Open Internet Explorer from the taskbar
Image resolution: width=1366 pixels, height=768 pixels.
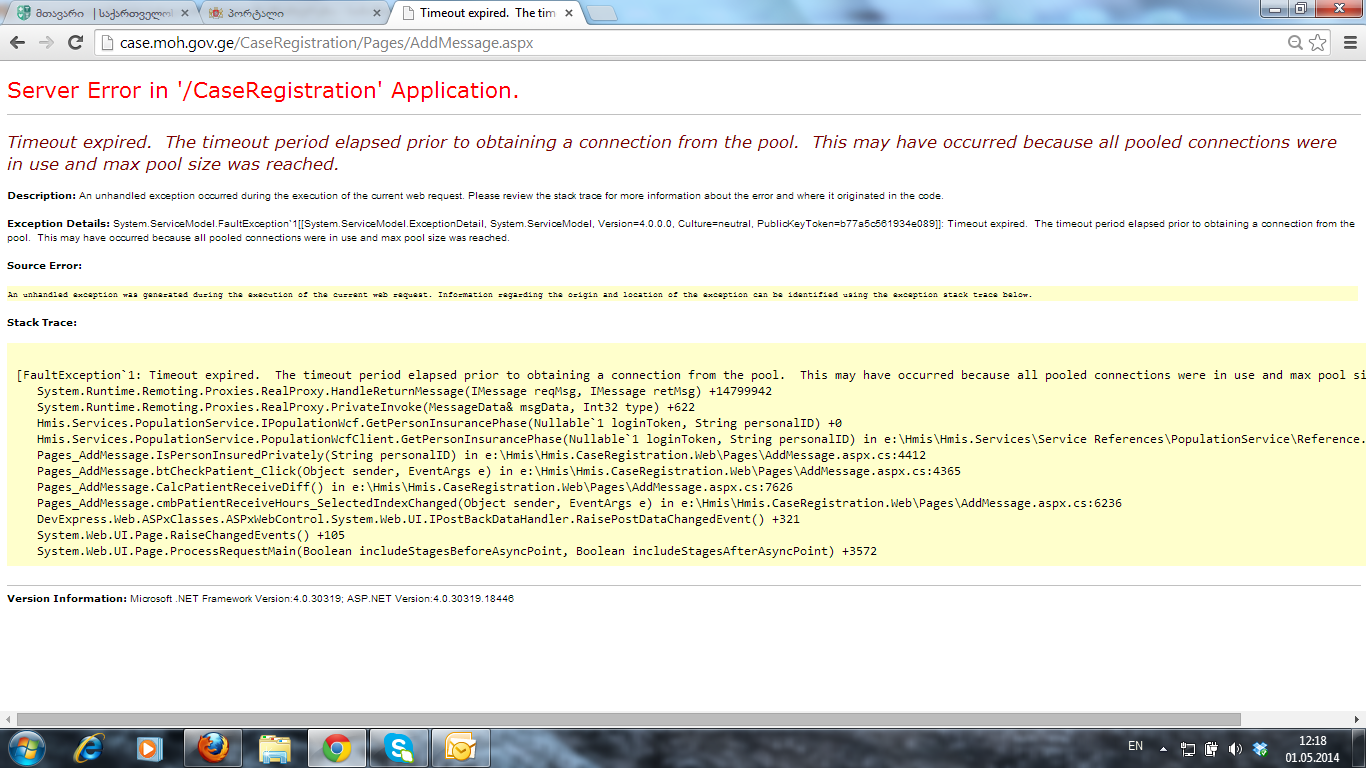pyautogui.click(x=90, y=748)
